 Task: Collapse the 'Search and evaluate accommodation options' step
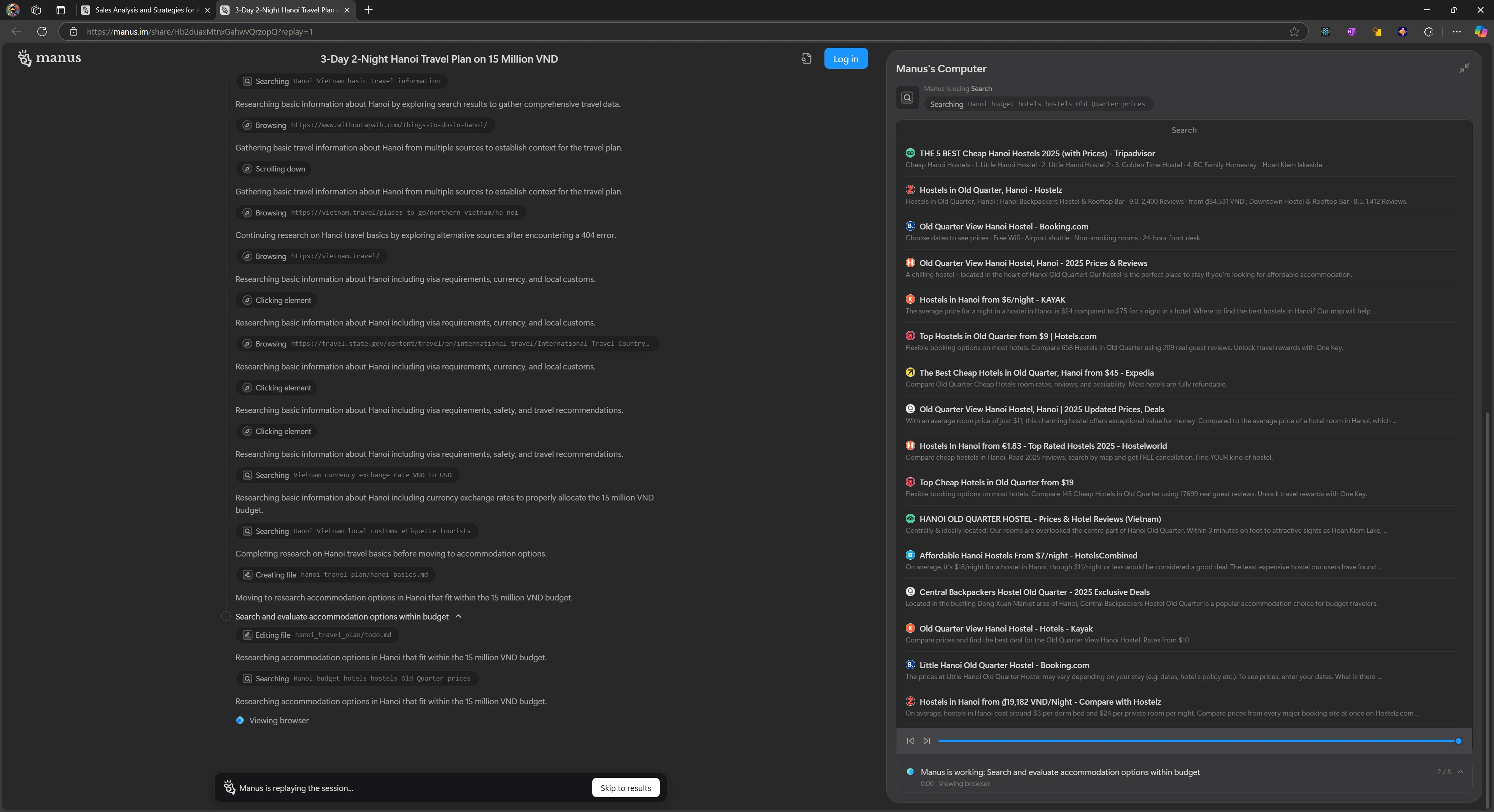(x=458, y=616)
